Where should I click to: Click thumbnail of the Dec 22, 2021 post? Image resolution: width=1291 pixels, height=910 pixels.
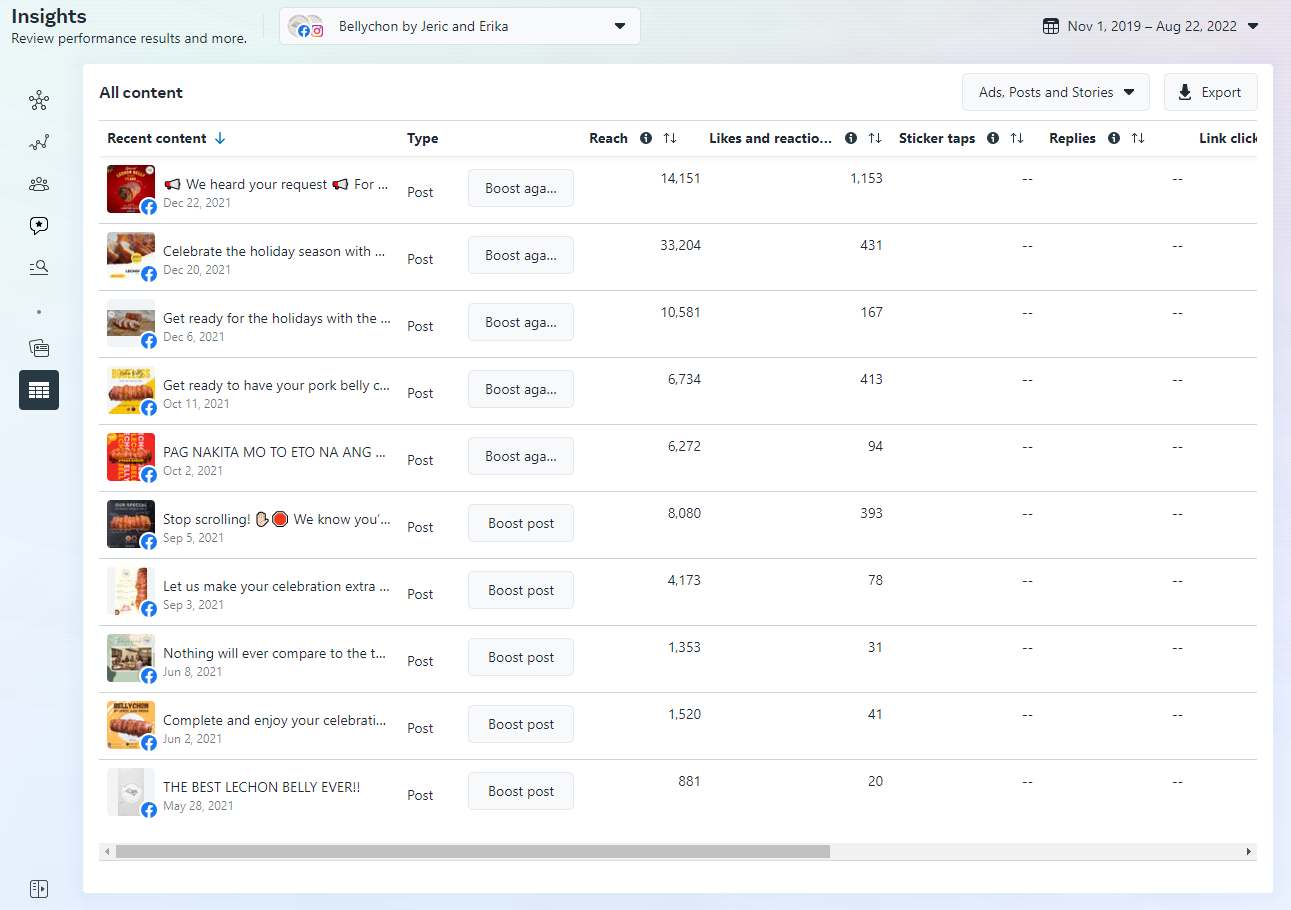[131, 189]
